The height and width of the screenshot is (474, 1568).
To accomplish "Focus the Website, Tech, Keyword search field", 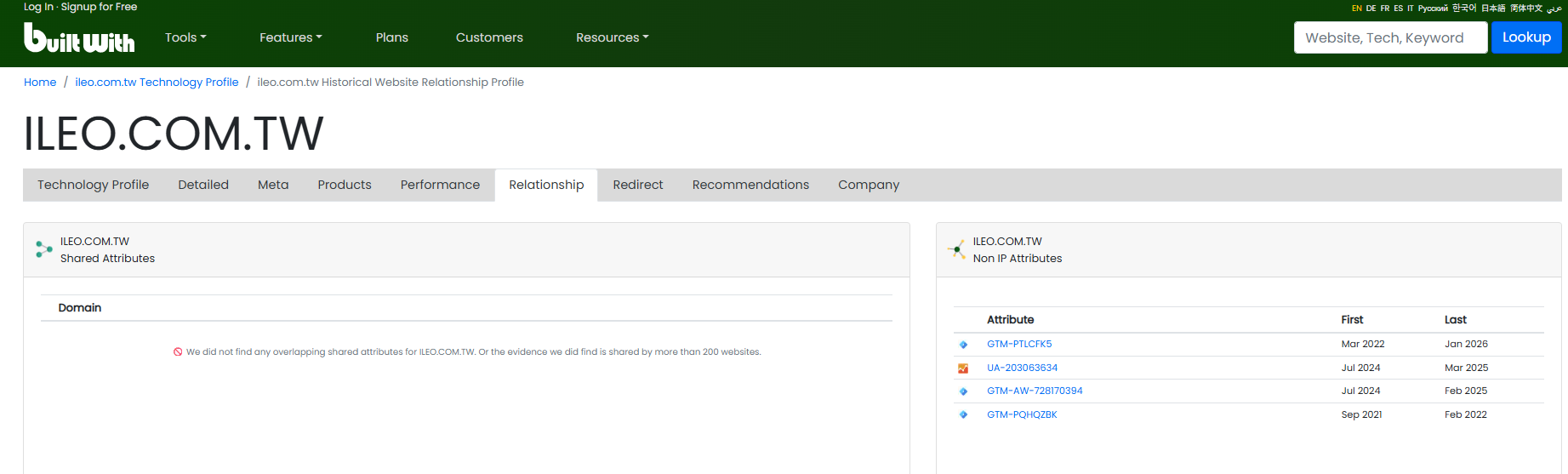I will [x=1389, y=37].
